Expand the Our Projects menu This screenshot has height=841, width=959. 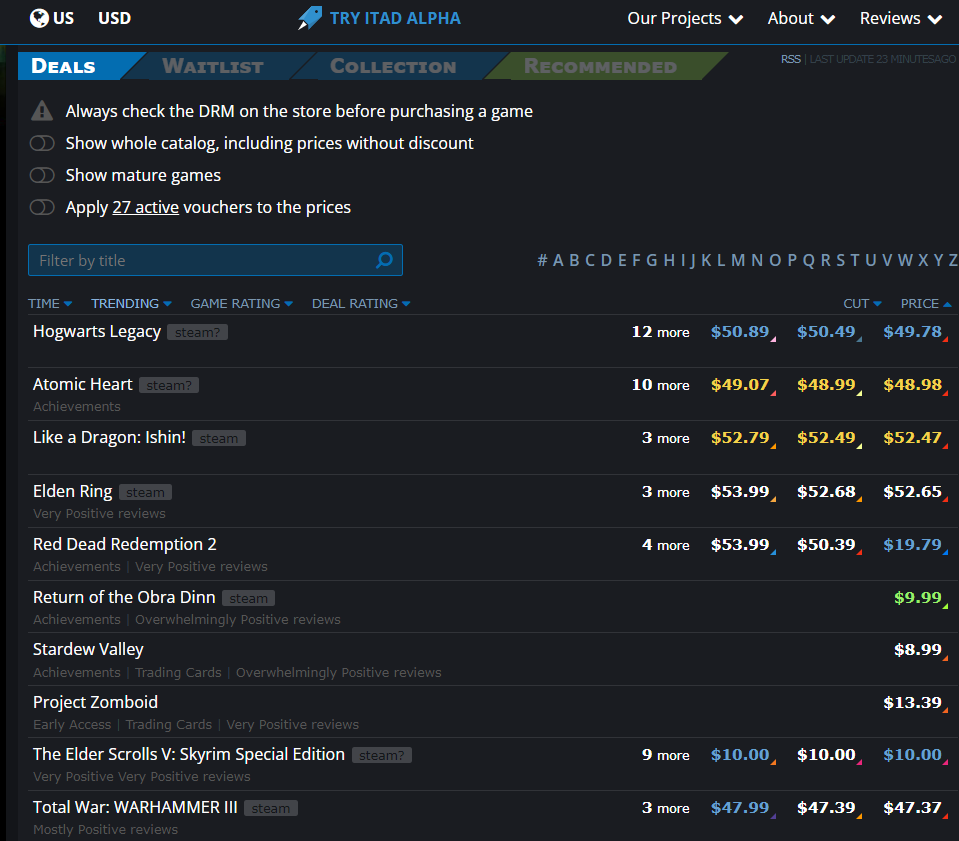(x=685, y=18)
